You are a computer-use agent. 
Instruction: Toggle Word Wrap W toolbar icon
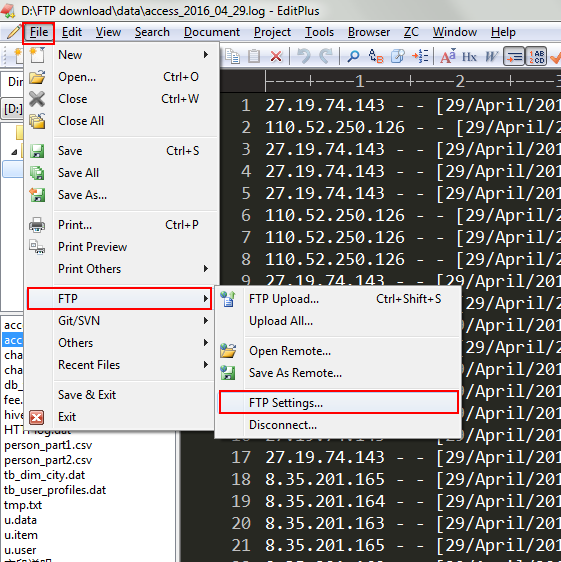click(x=491, y=56)
